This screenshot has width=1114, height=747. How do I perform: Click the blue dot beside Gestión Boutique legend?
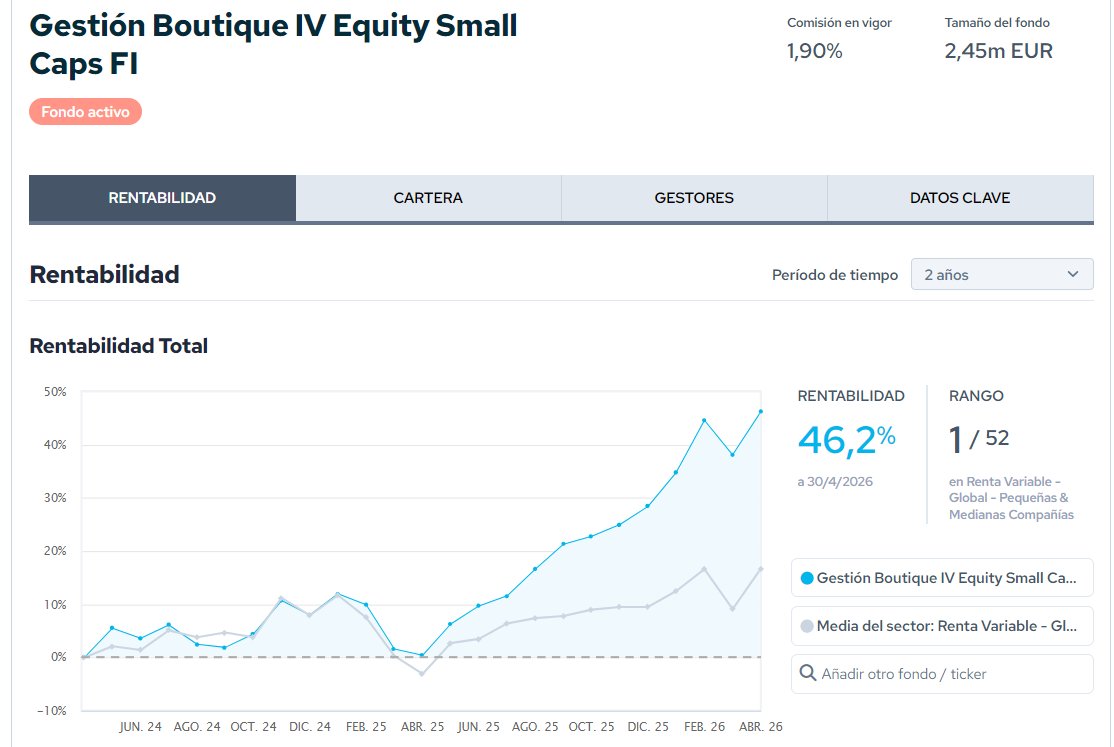807,579
